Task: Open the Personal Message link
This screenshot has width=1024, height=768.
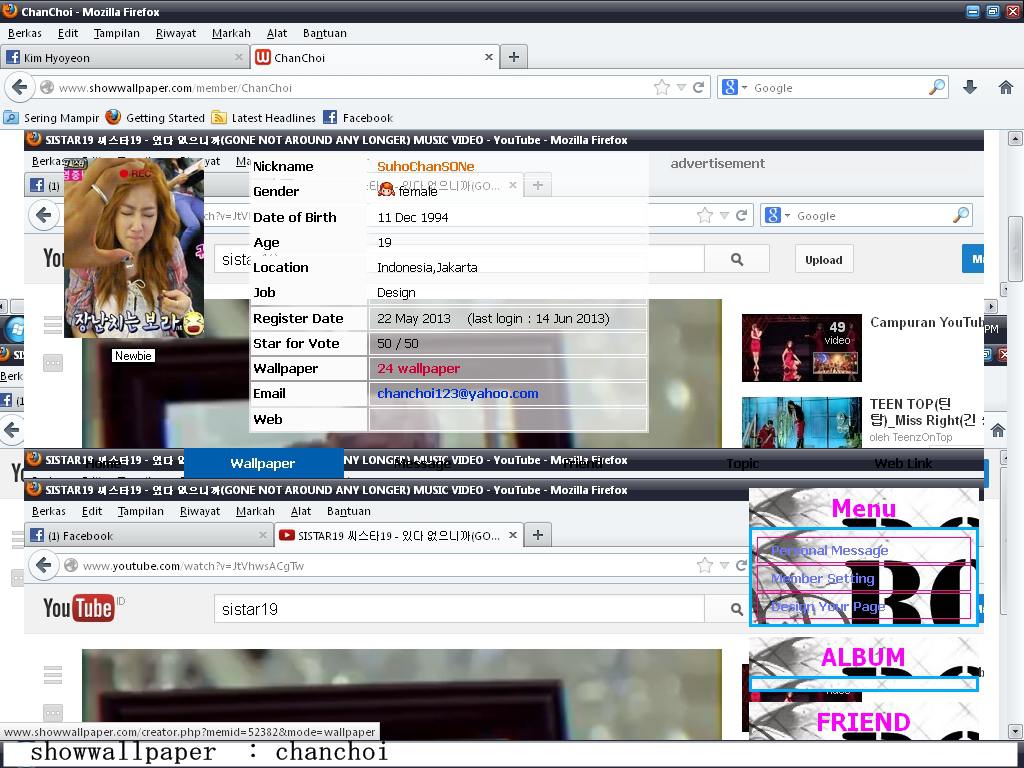Action: point(829,551)
